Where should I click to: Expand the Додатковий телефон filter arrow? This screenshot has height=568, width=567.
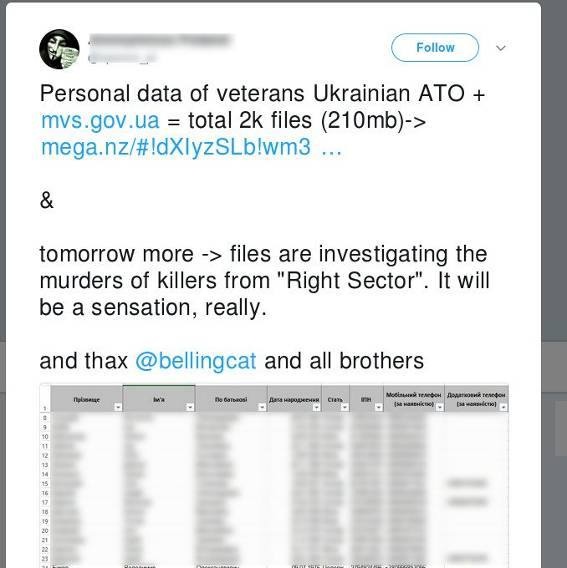click(x=503, y=407)
